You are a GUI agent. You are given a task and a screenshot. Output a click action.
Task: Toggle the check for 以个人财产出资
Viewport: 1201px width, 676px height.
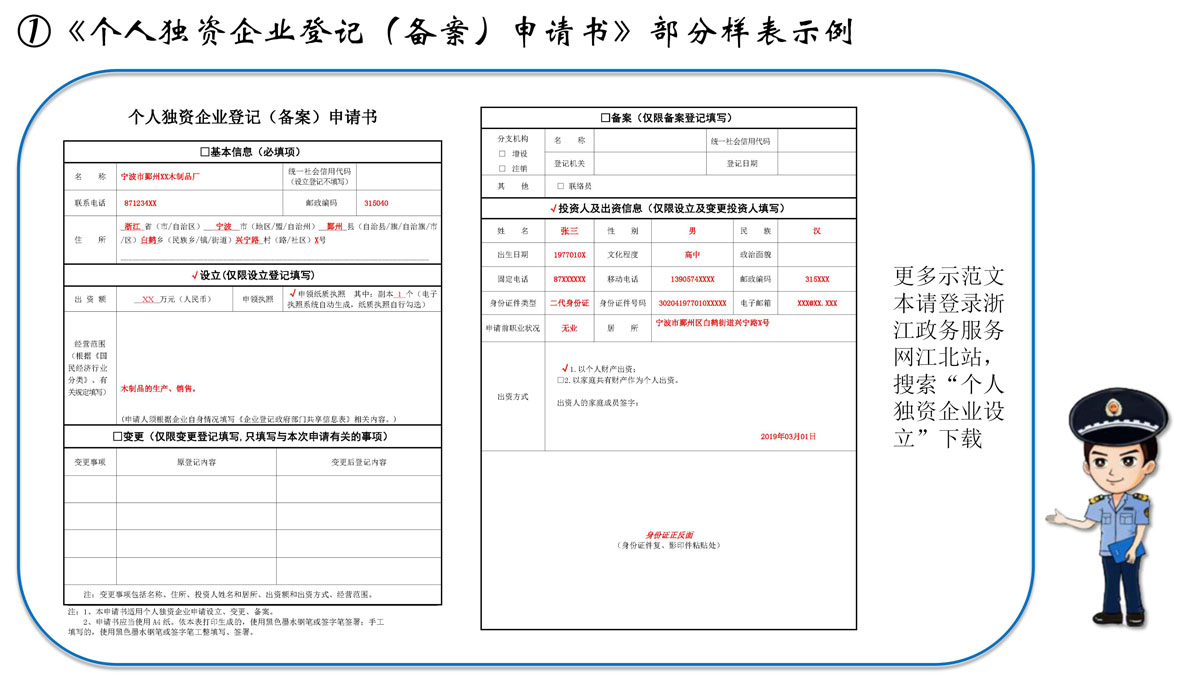click(x=565, y=369)
